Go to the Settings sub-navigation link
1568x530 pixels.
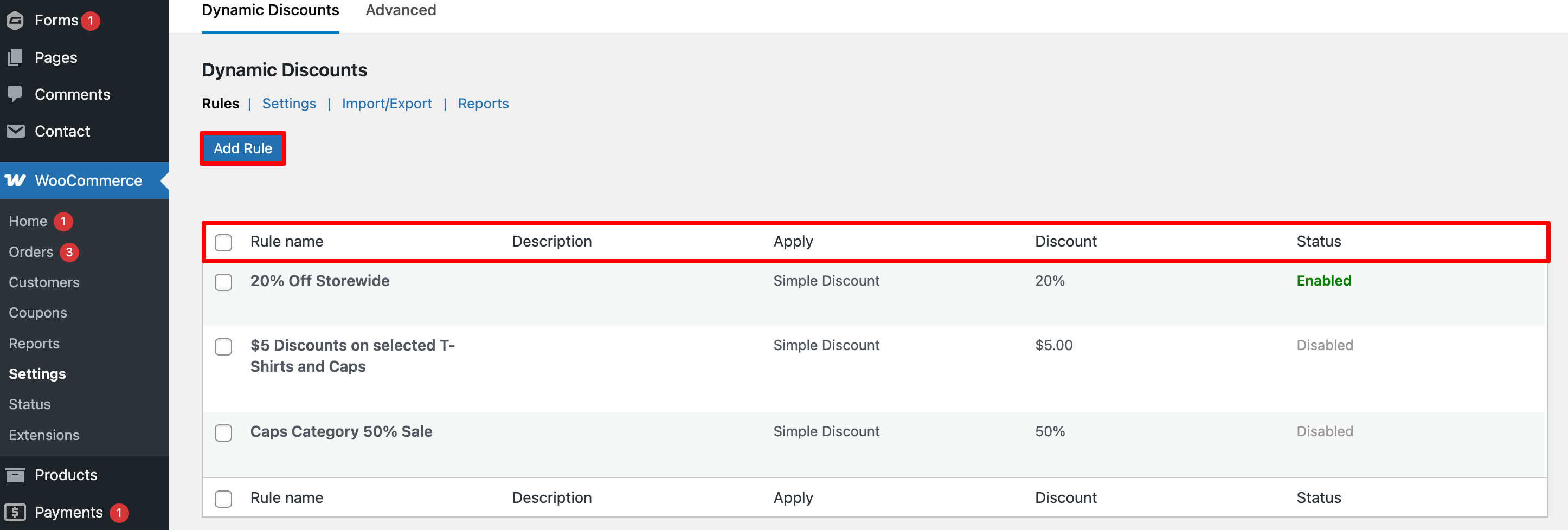[289, 104]
